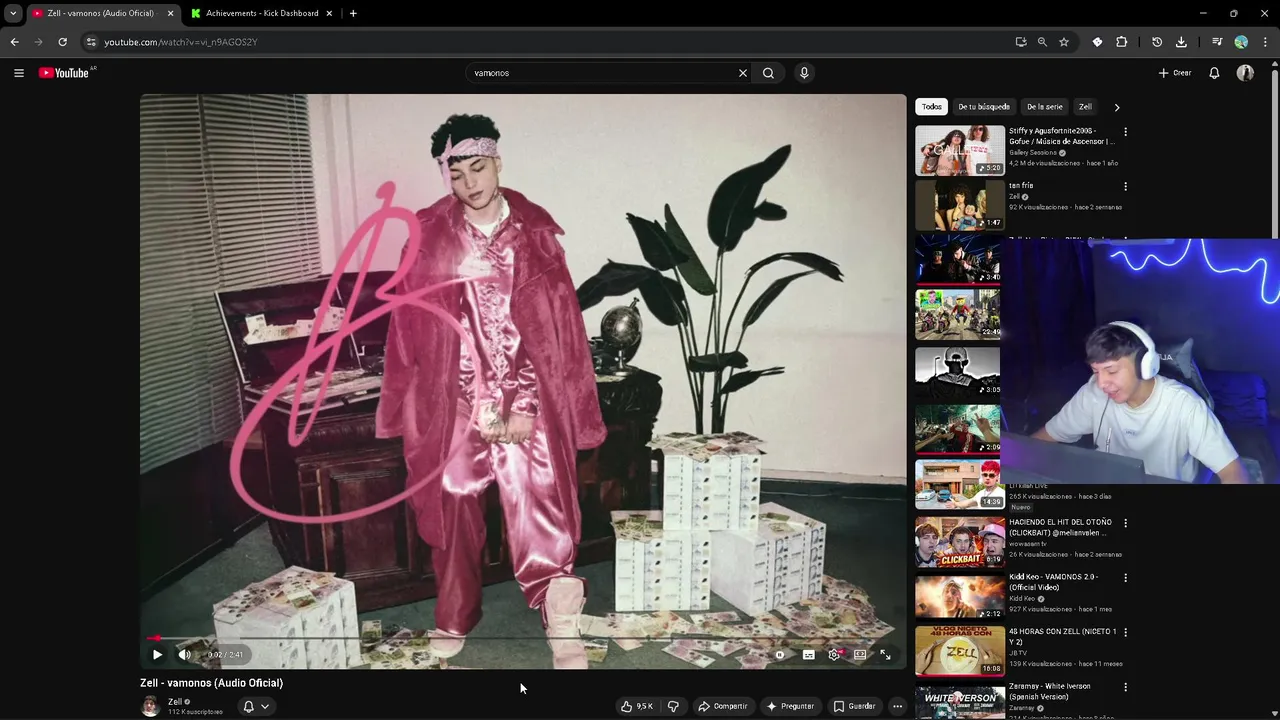Open YouTube notifications bell in header
This screenshot has height=720, width=1280.
[1214, 73]
